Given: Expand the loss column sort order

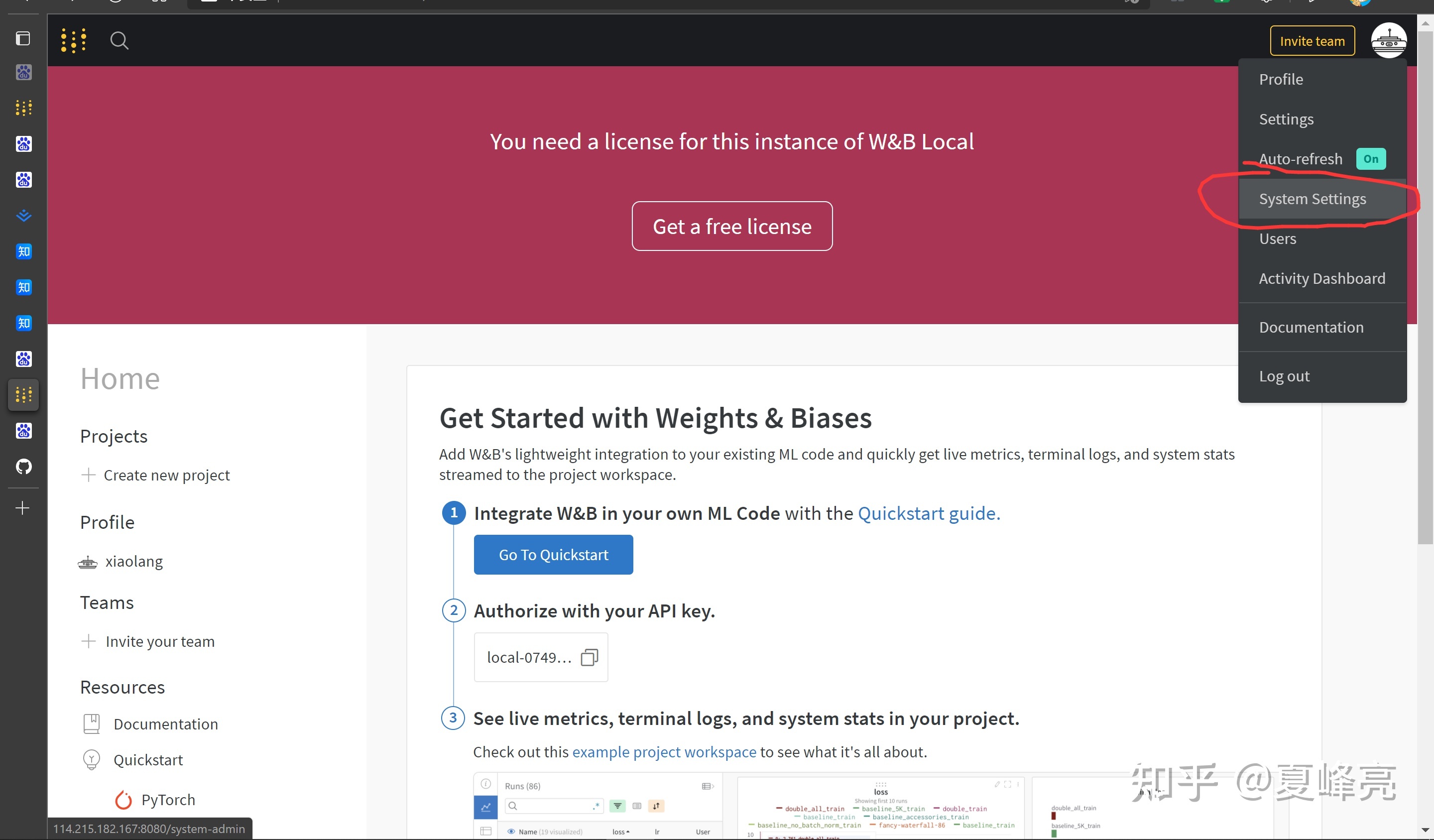Looking at the screenshot, I should (628, 832).
